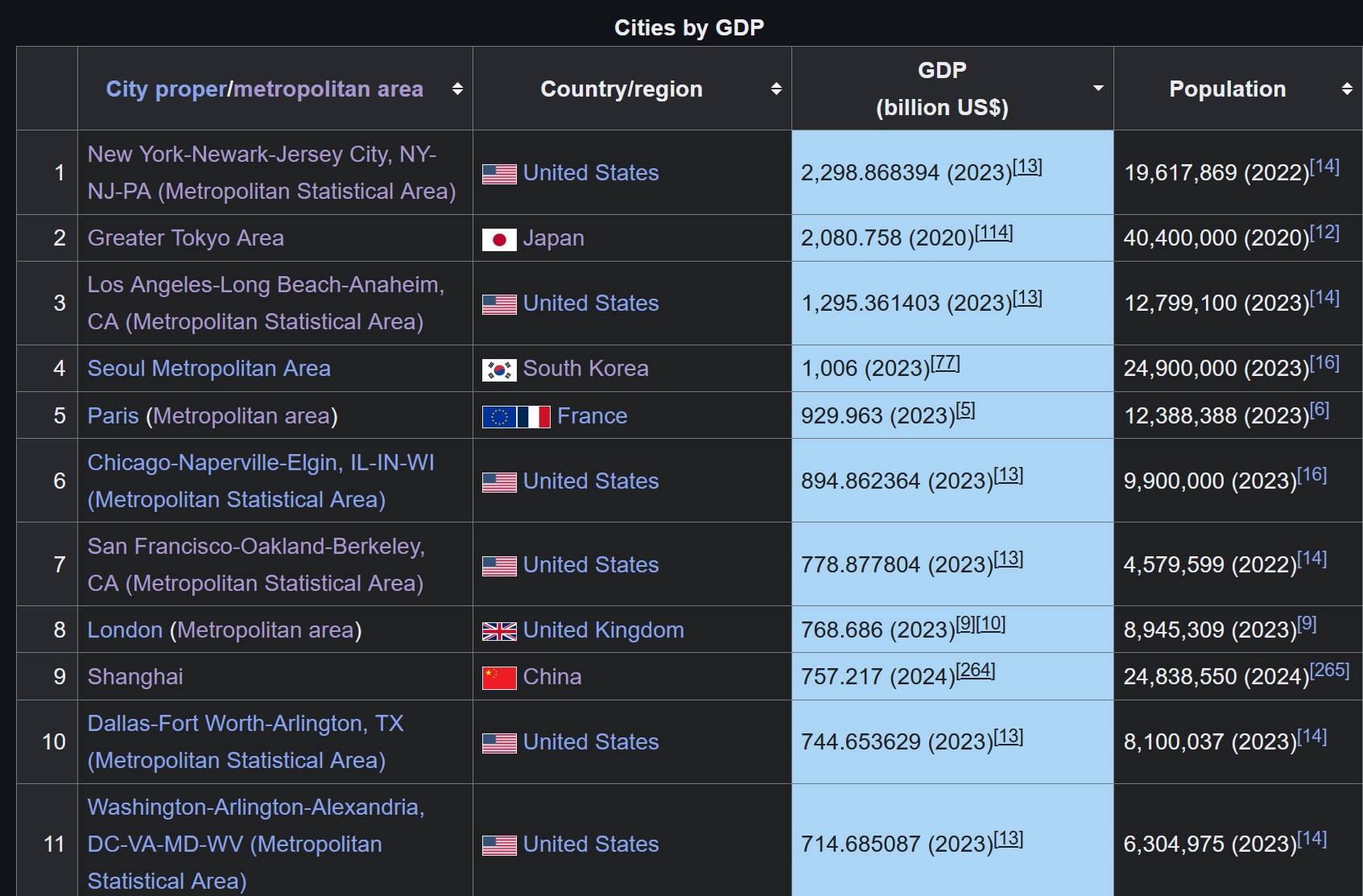Click the US flag in Dallas row
The width and height of the screenshot is (1363, 896).
click(499, 742)
